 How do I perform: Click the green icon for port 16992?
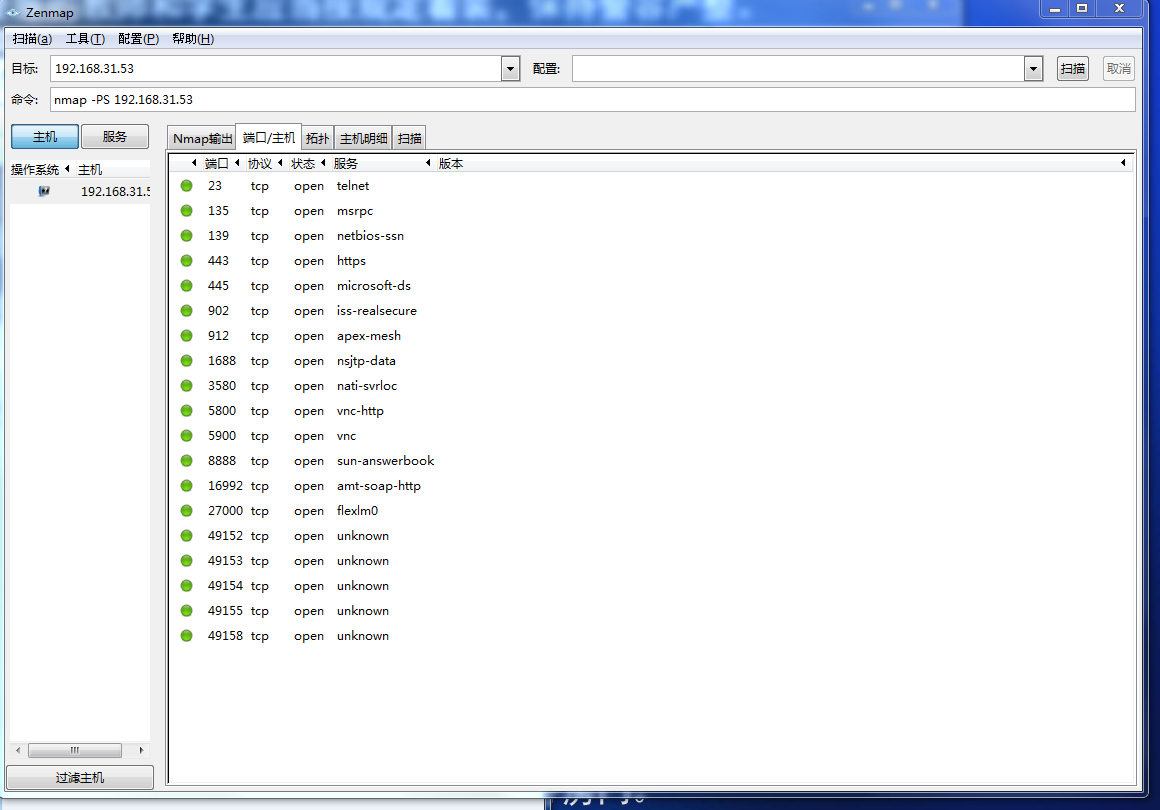tap(186, 485)
